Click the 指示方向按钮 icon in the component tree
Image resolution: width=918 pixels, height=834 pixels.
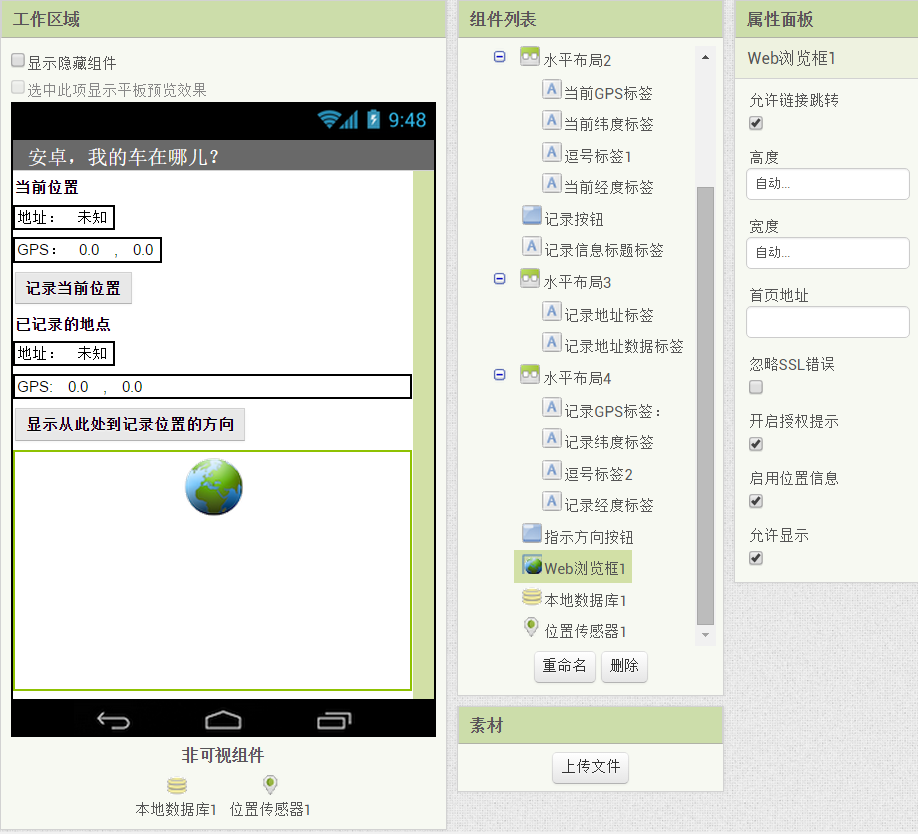532,535
